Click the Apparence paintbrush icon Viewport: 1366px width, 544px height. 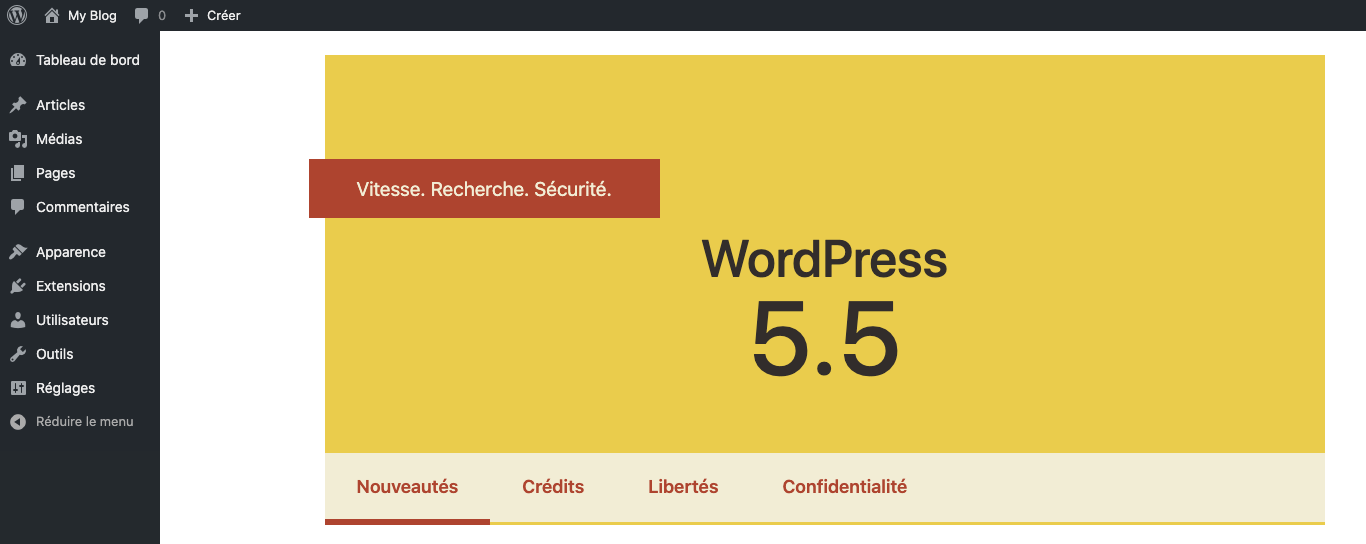pyautogui.click(x=18, y=252)
